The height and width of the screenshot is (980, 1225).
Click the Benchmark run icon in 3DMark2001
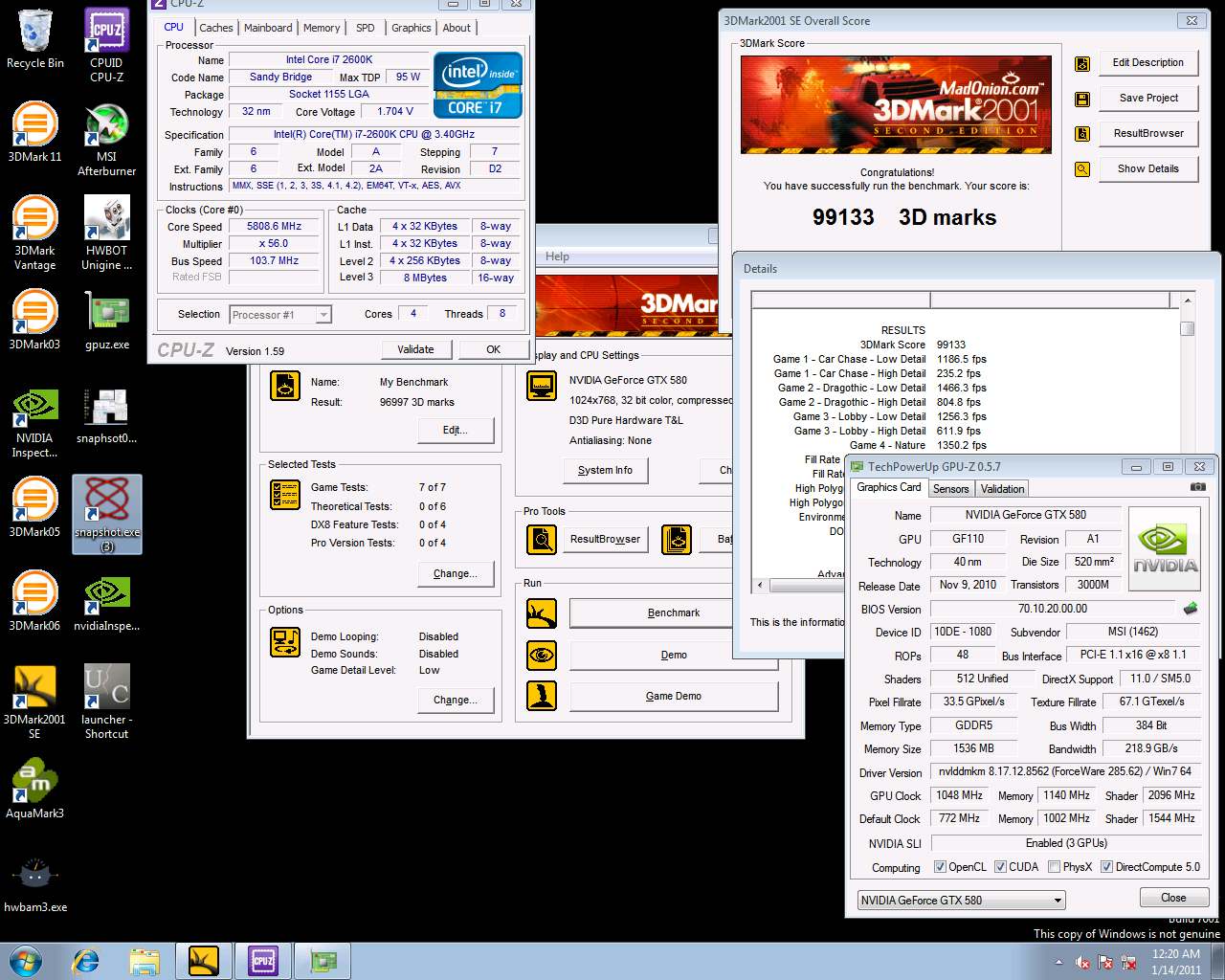click(542, 613)
